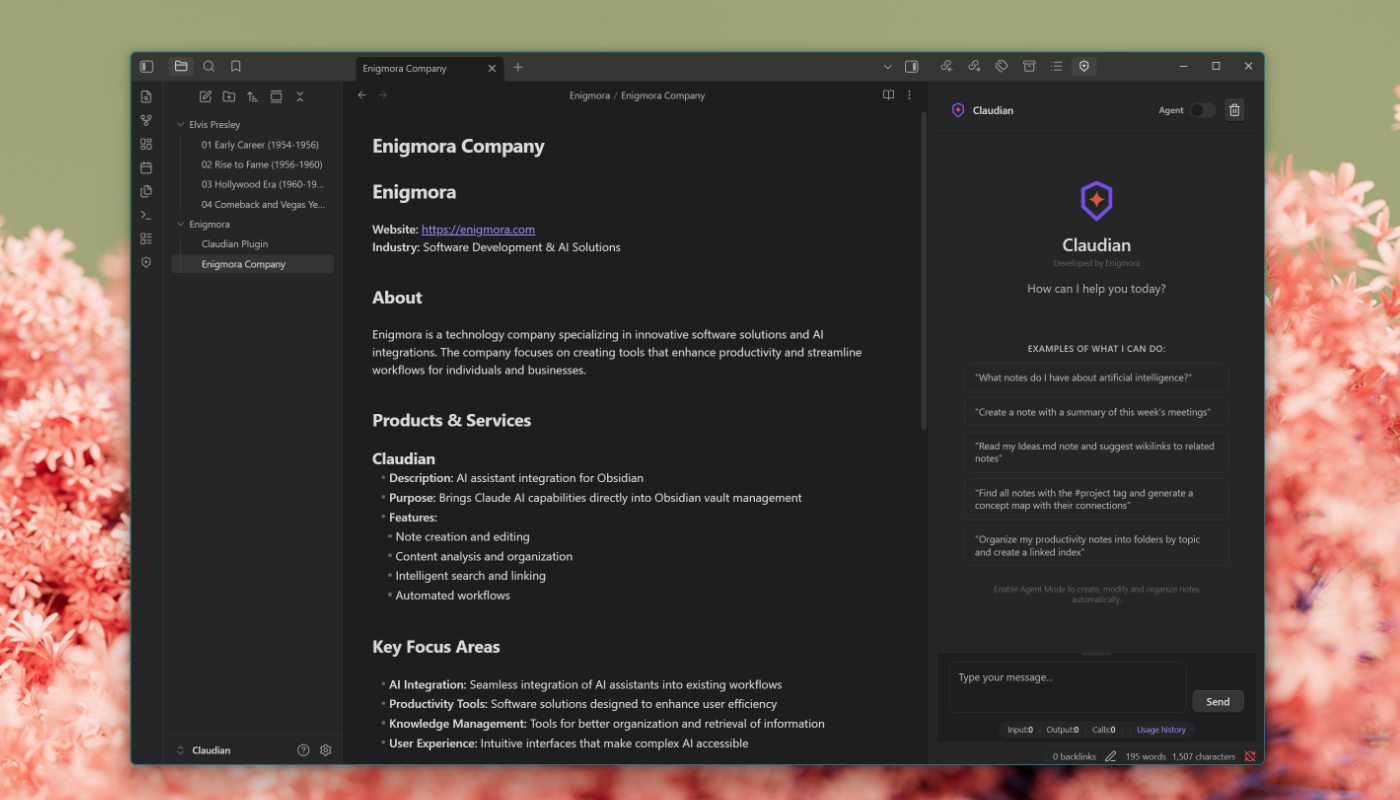This screenshot has height=800, width=1400.
Task: Open the Claudian vault switcher
Action: point(203,750)
